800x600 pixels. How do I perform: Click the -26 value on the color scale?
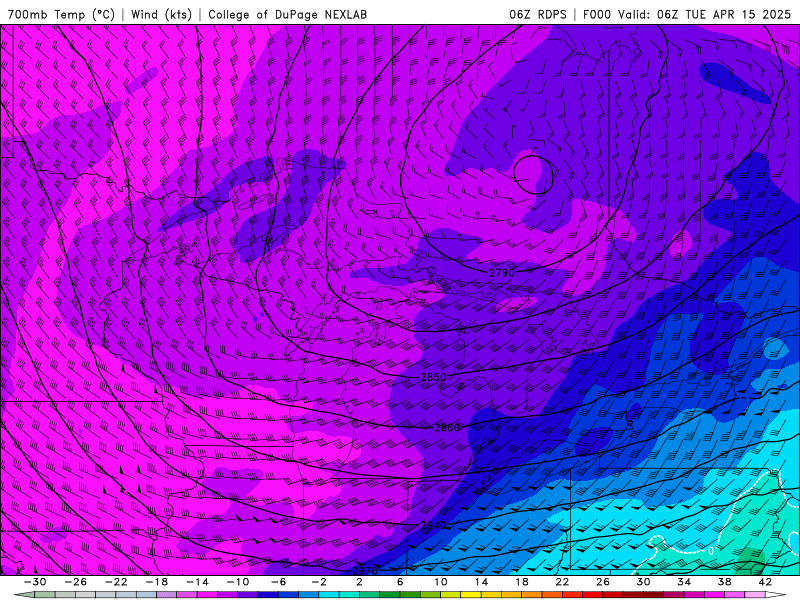(76, 582)
